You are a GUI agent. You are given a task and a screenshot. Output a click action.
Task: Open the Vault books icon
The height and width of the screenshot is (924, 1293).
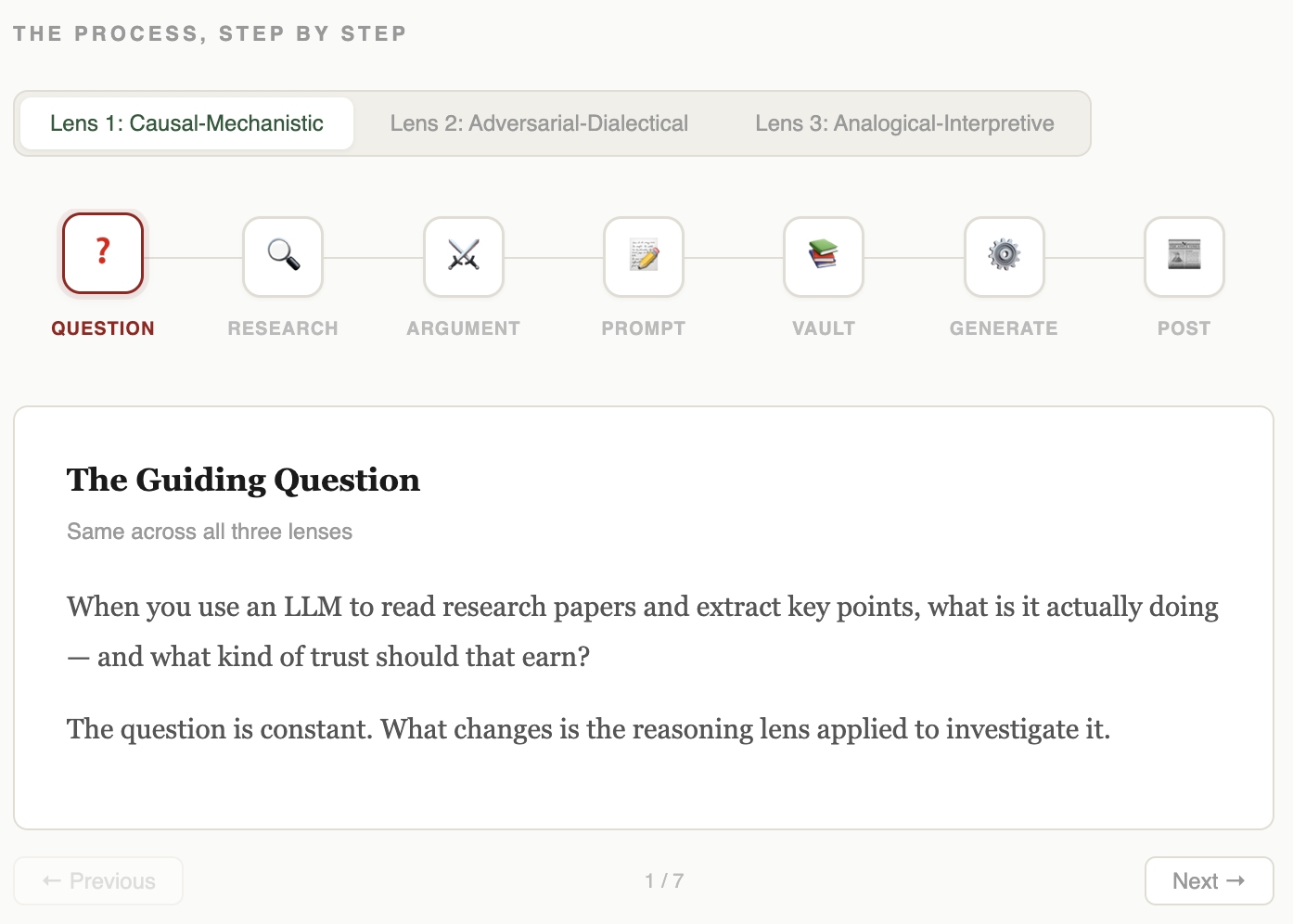(x=824, y=257)
